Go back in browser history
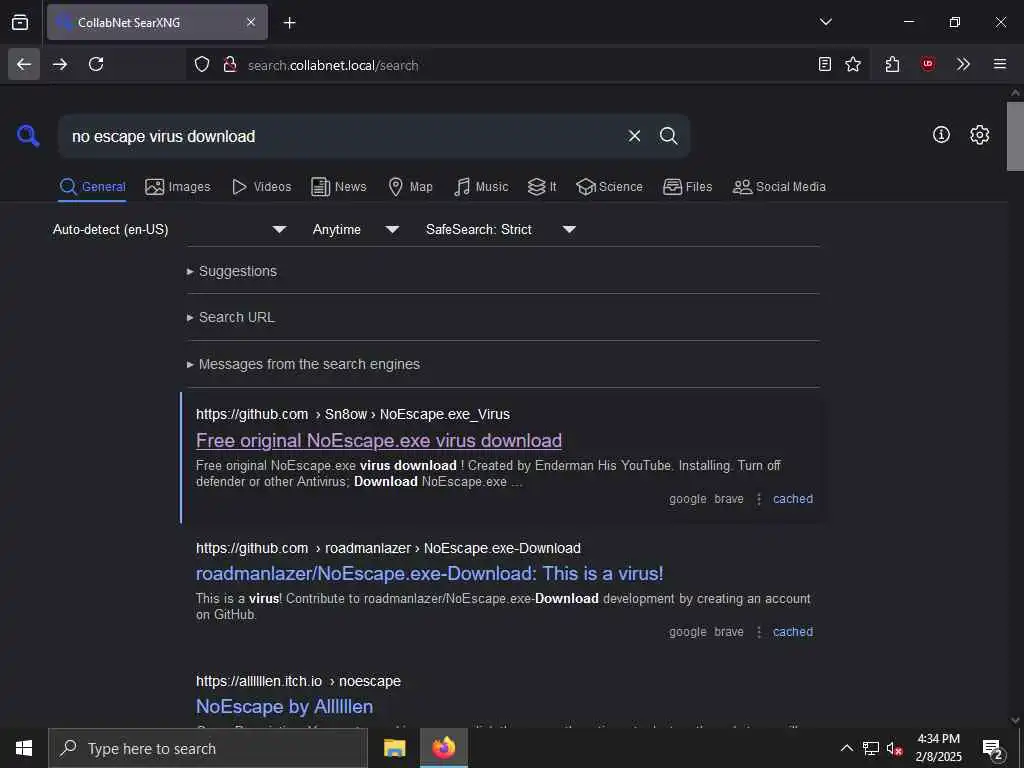This screenshot has width=1024, height=768. [24, 64]
